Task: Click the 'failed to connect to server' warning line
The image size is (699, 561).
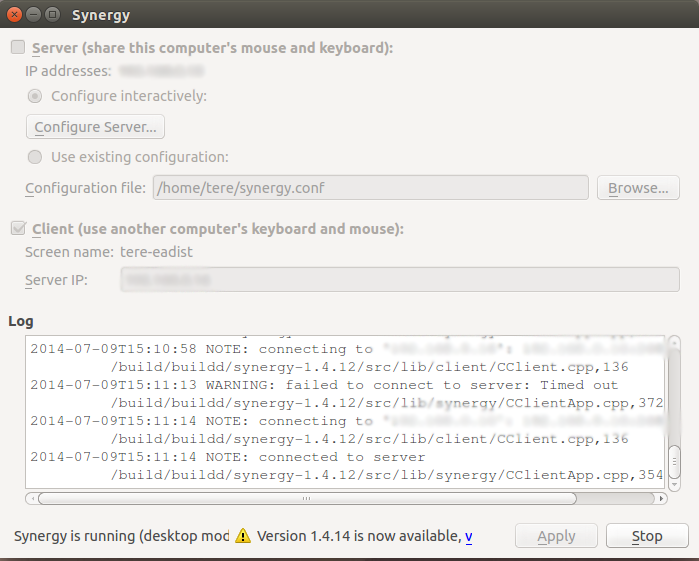Action: click(x=324, y=385)
